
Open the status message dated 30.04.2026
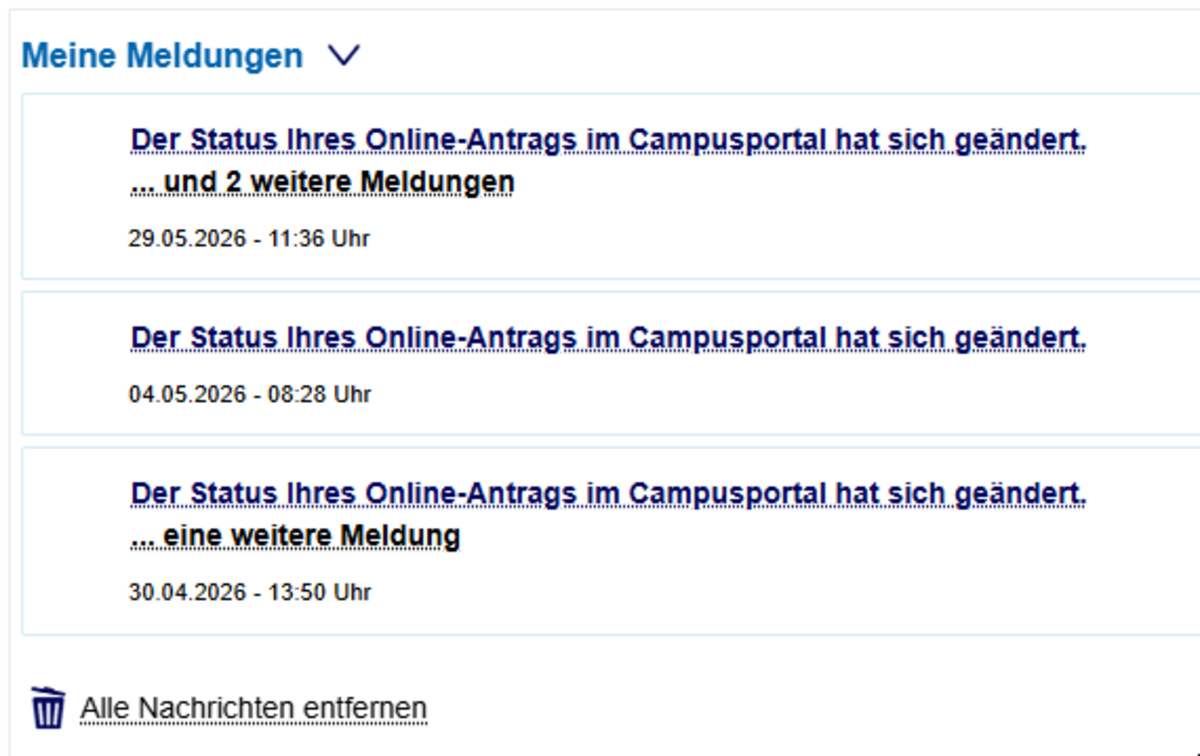(x=608, y=494)
